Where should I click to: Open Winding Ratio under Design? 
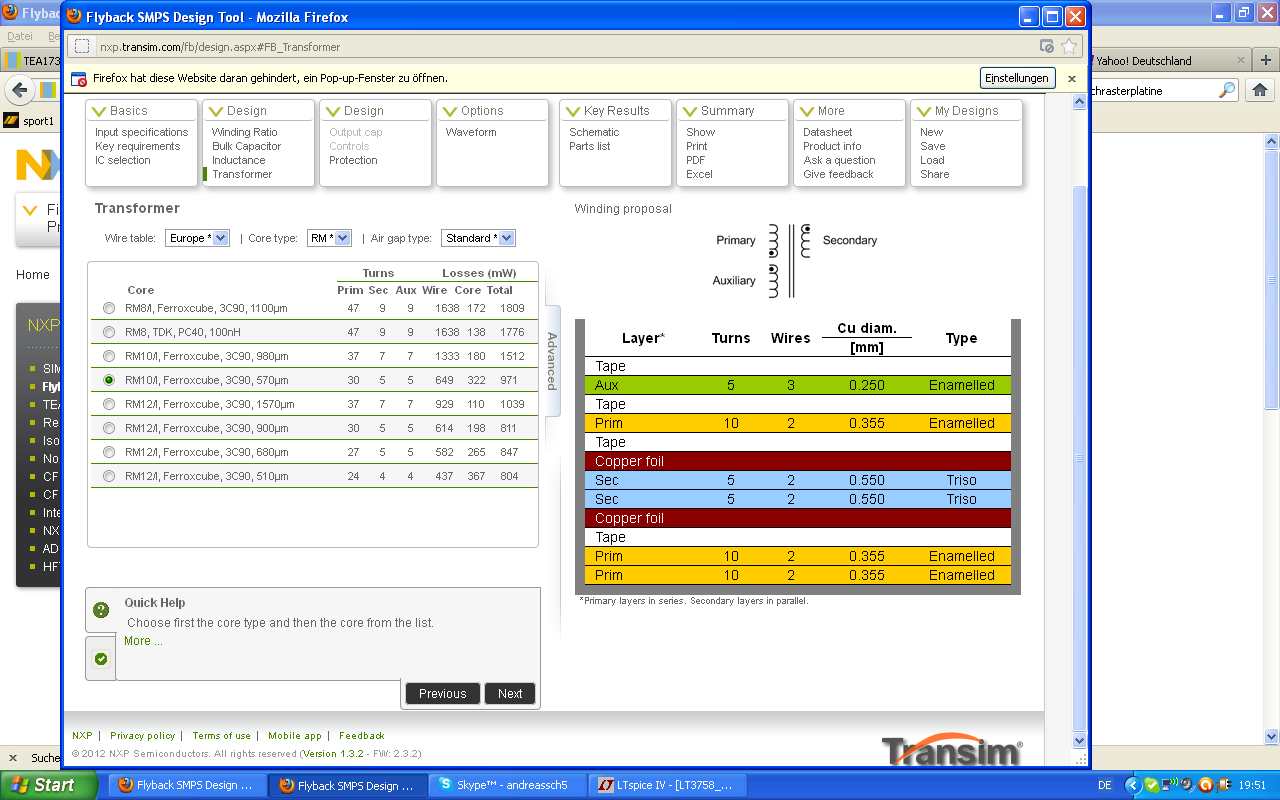click(x=244, y=132)
